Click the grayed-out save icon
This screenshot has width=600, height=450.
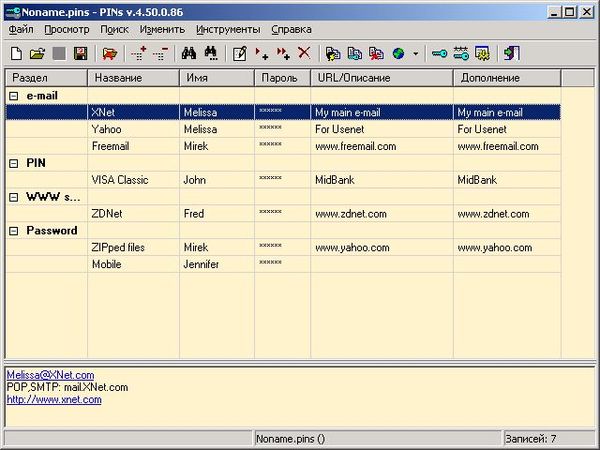pos(59,54)
